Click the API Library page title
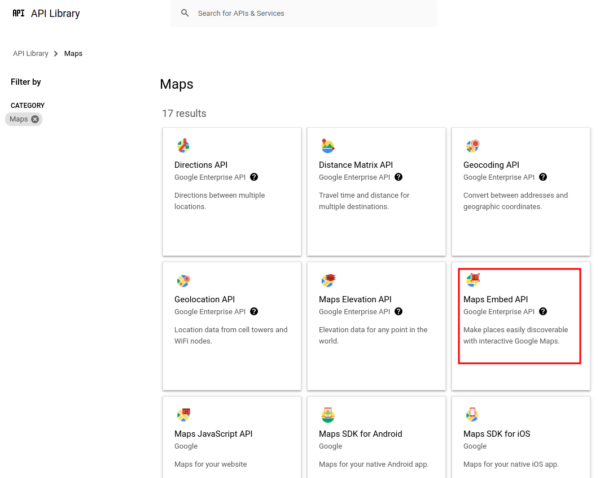 tap(55, 13)
